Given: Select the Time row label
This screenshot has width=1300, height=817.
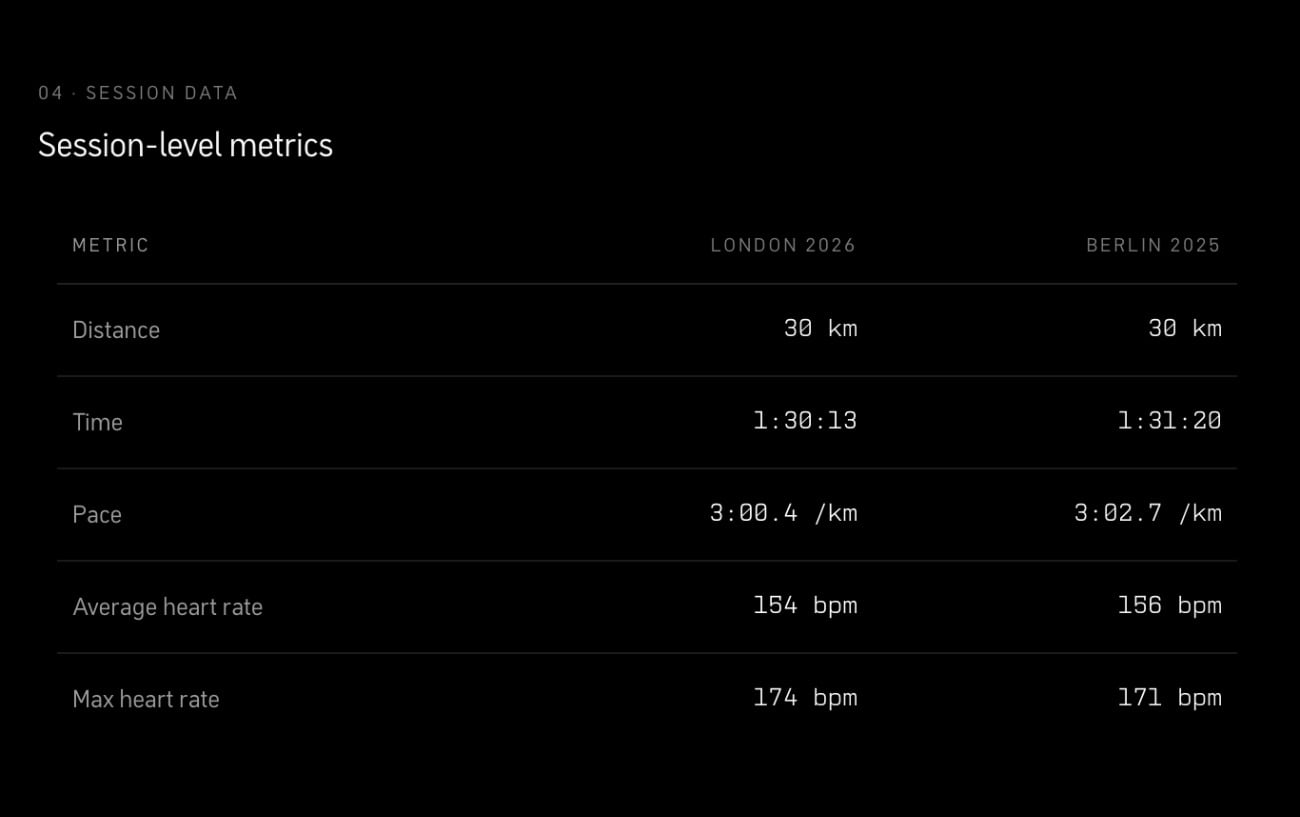Looking at the screenshot, I should 97,422.
